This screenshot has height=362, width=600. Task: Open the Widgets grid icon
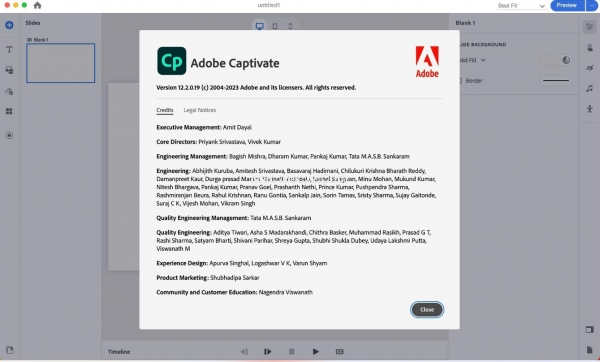(x=9, y=111)
